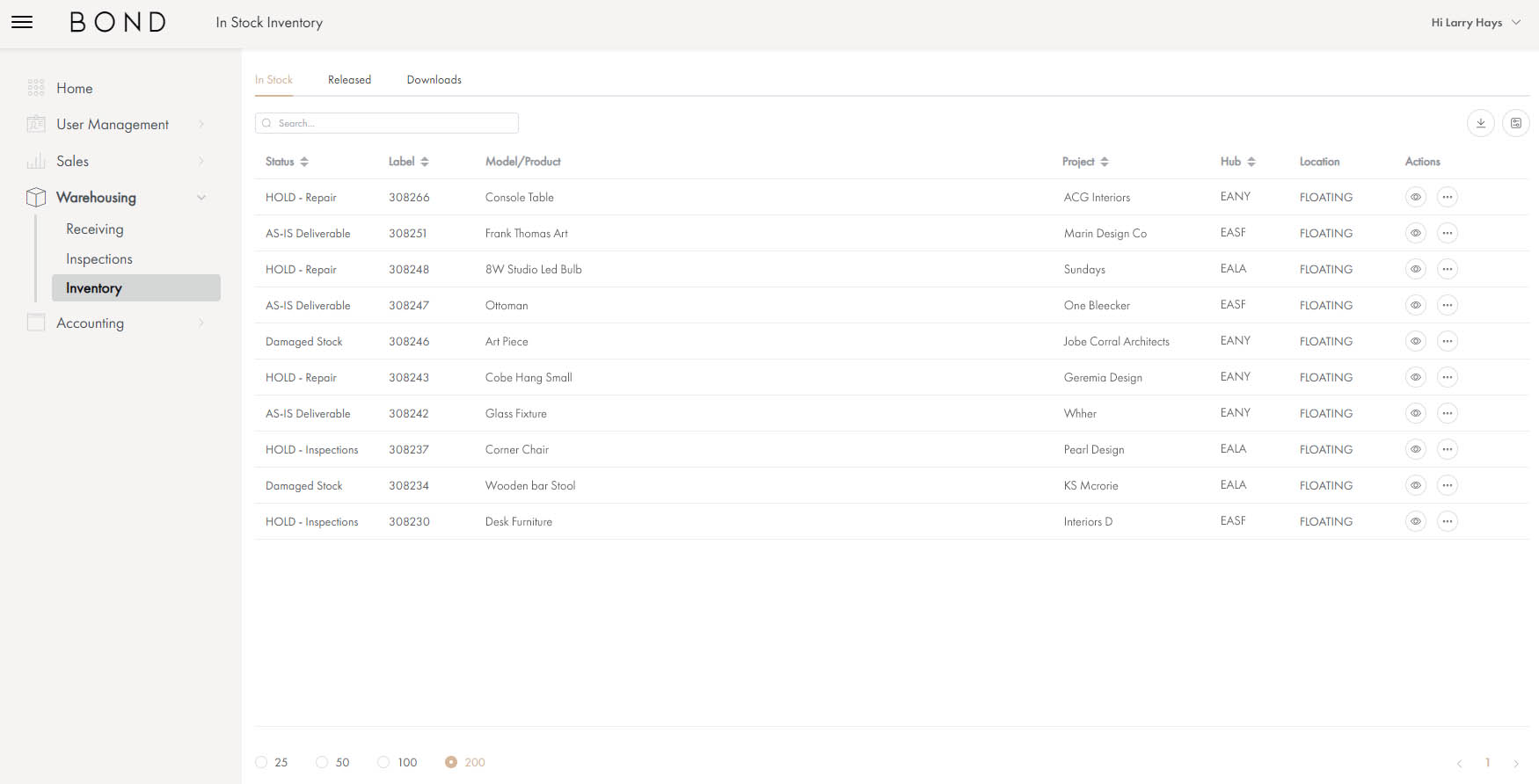Collapse the Warehousing section chevron
Screen dimensions: 1539x784
[201, 198]
